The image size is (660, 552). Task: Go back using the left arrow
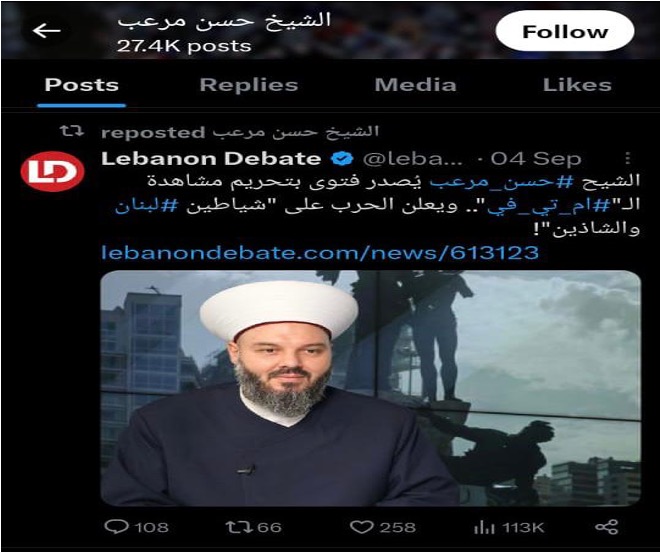click(46, 31)
